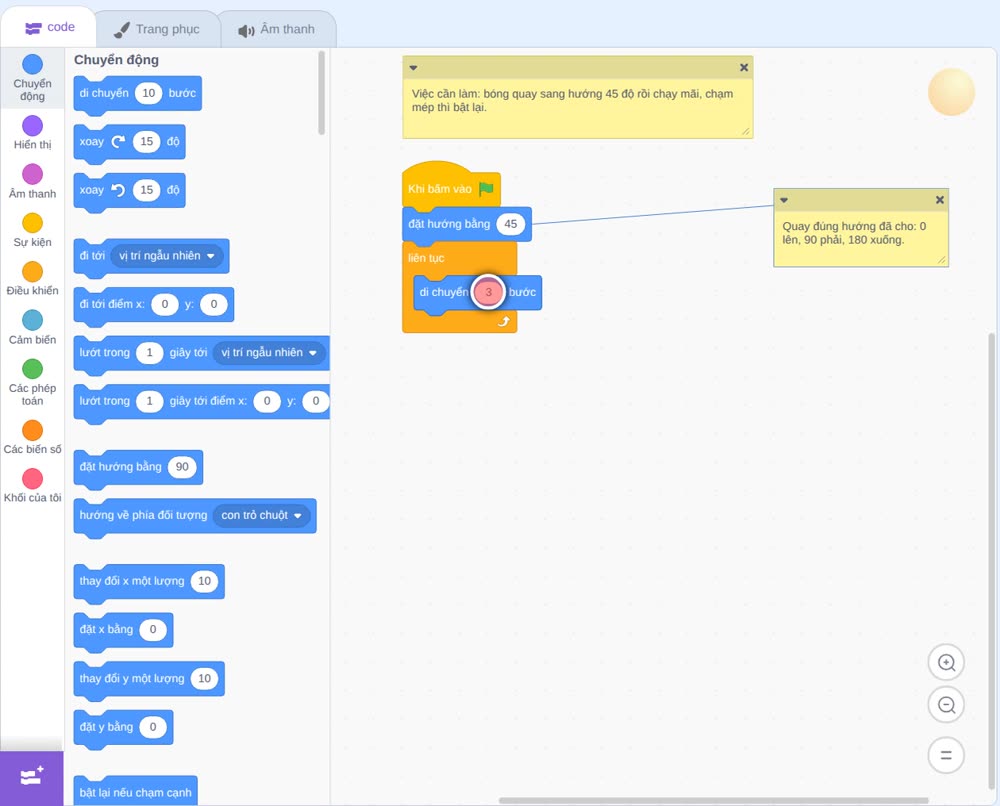Screen dimensions: 1000x806
Task: Collapse the Việc cần làm comment
Action: (413, 68)
